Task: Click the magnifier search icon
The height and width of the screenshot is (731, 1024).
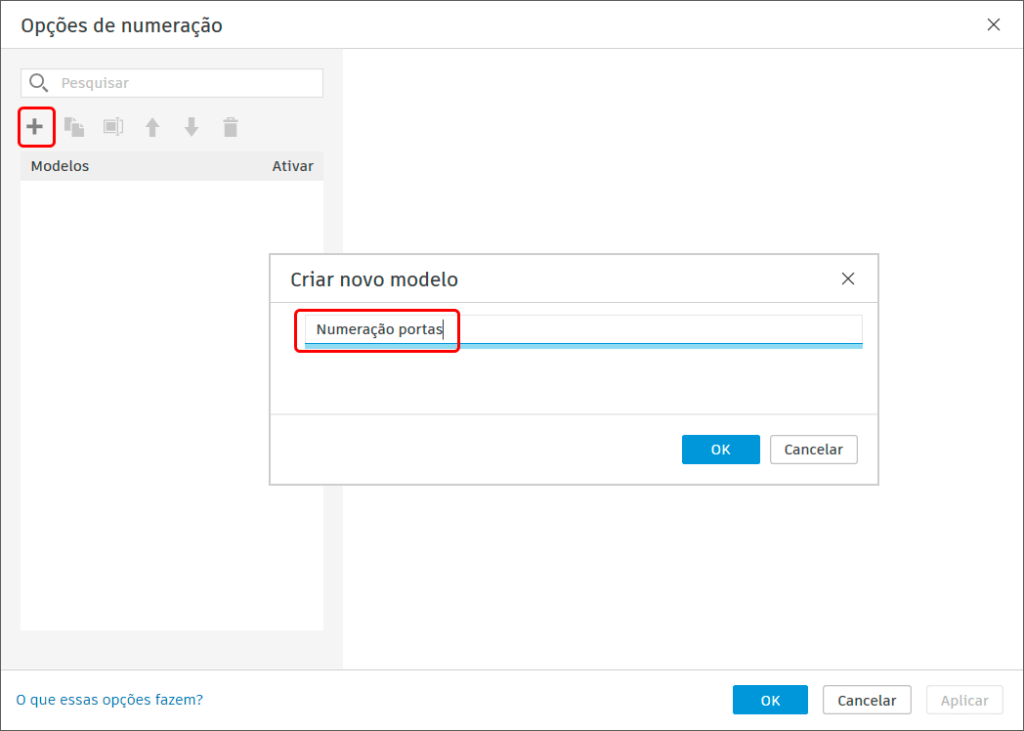Action: pos(39,83)
